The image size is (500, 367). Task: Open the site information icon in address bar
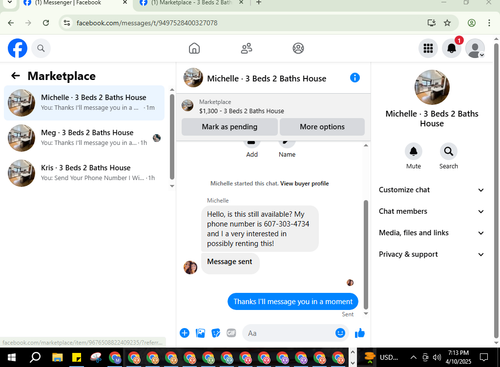coord(67,23)
